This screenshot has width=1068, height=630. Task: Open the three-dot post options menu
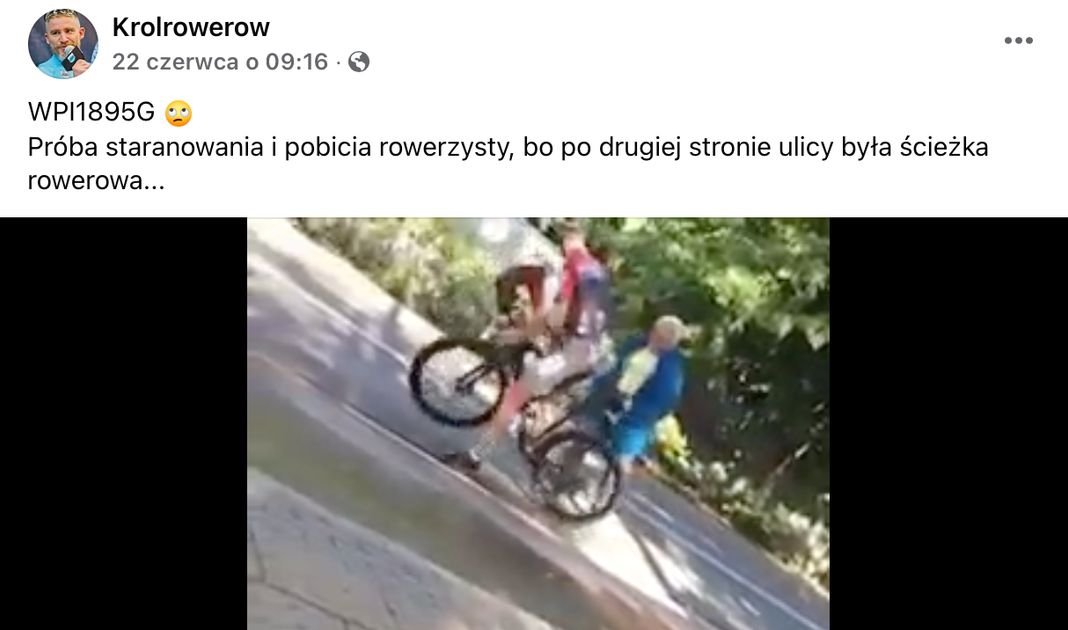(1018, 41)
